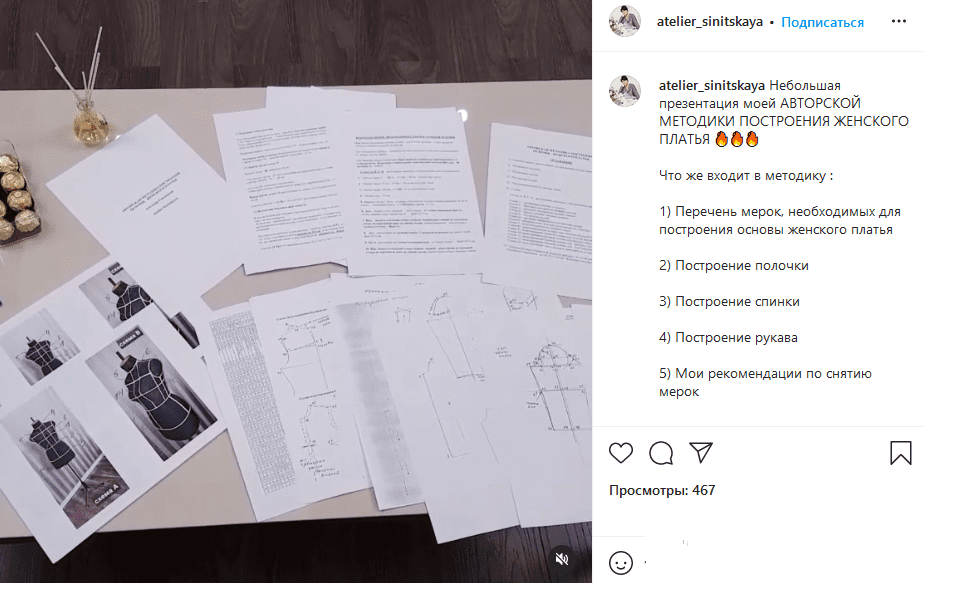
Task: Click the comment input field
Action: 775,562
